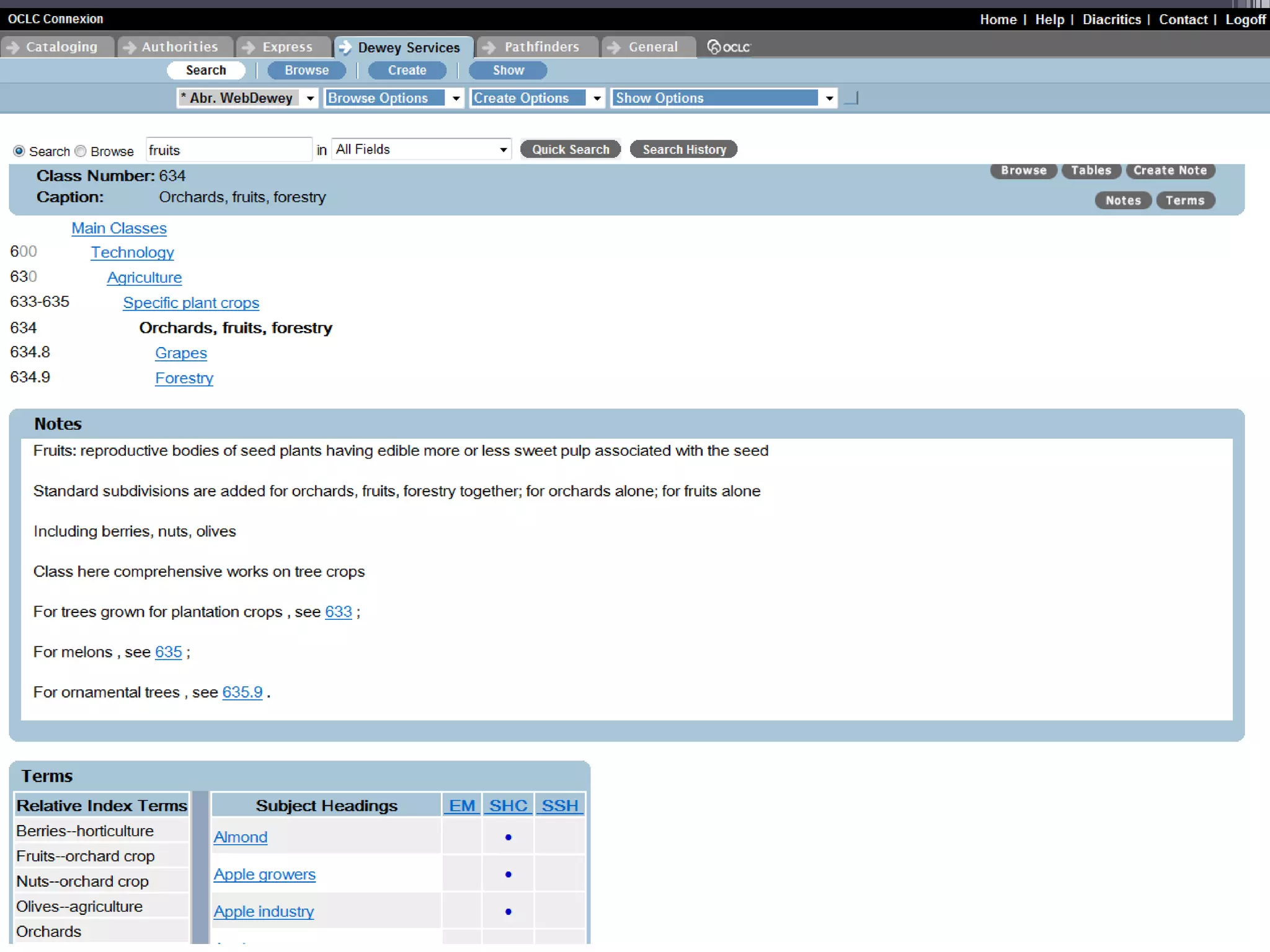Viewport: 1270px width, 952px height.
Task: Switch to the Cataloging tab
Action: click(61, 47)
